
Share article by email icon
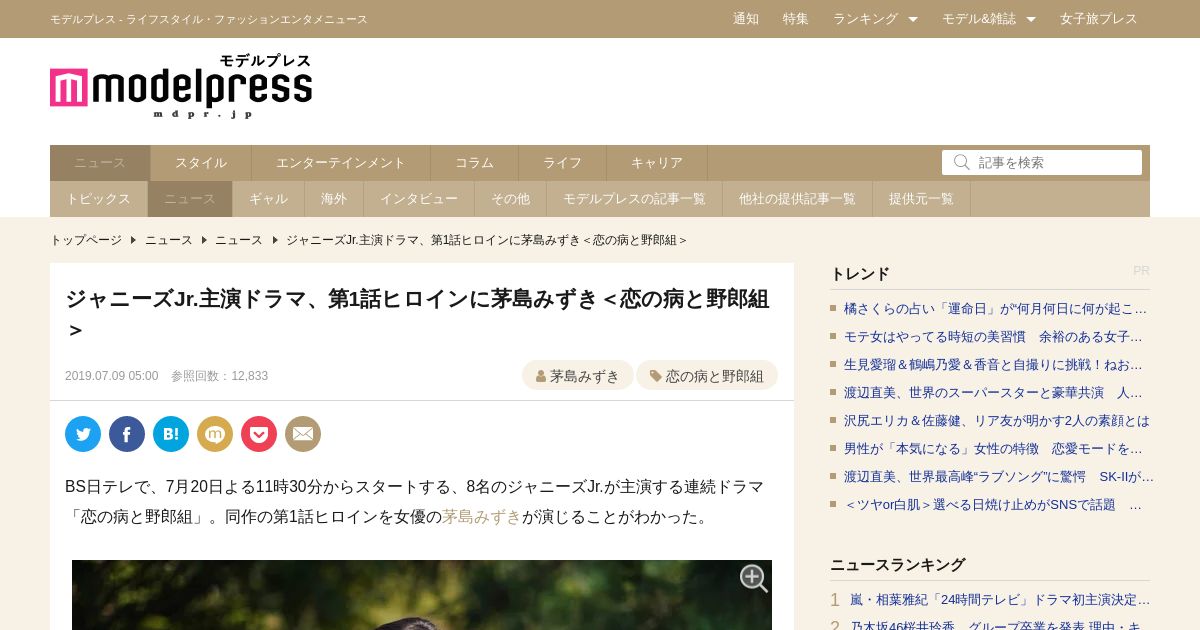point(303,434)
